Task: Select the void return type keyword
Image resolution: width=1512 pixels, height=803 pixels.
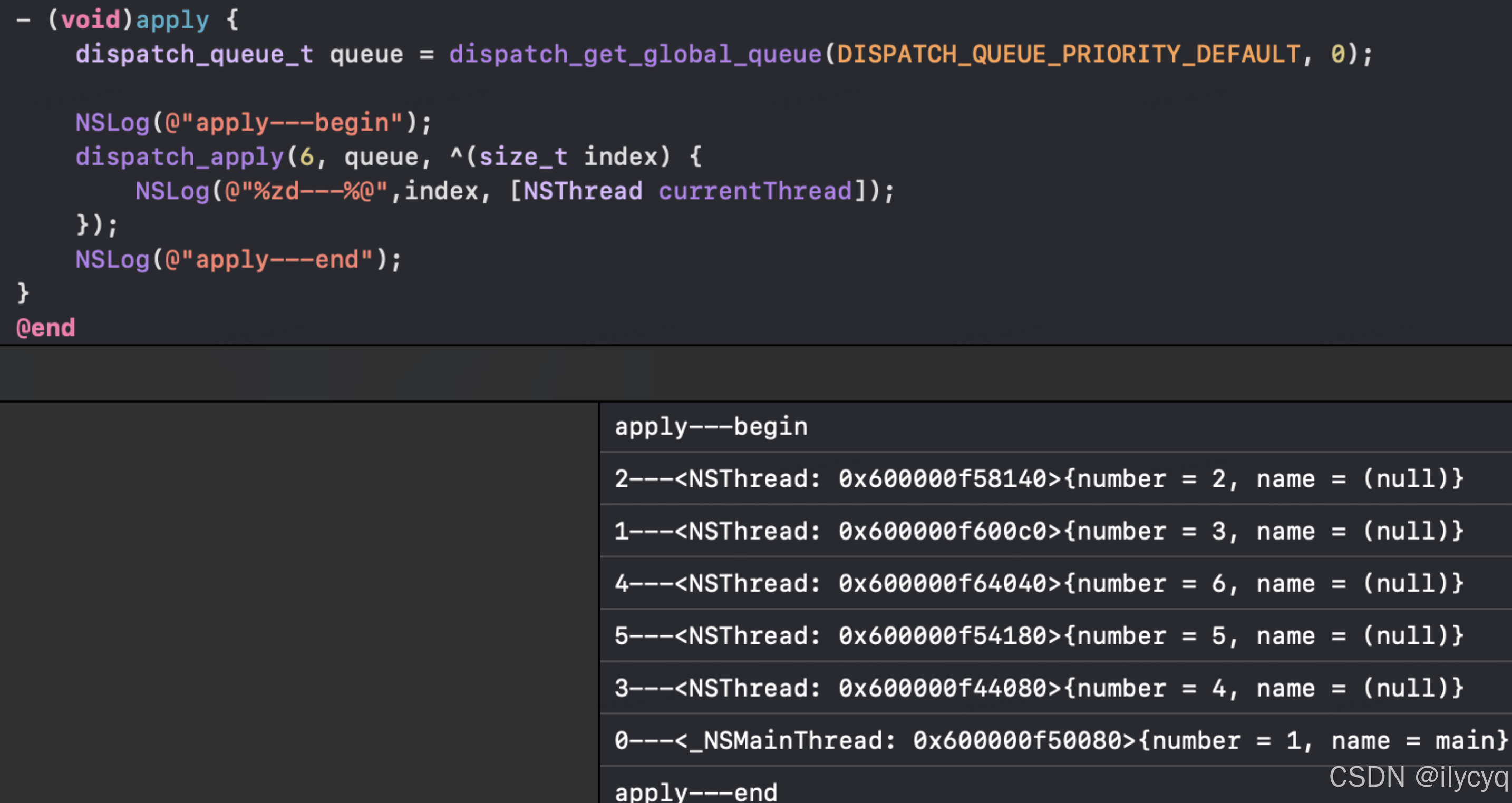Action: 91,21
